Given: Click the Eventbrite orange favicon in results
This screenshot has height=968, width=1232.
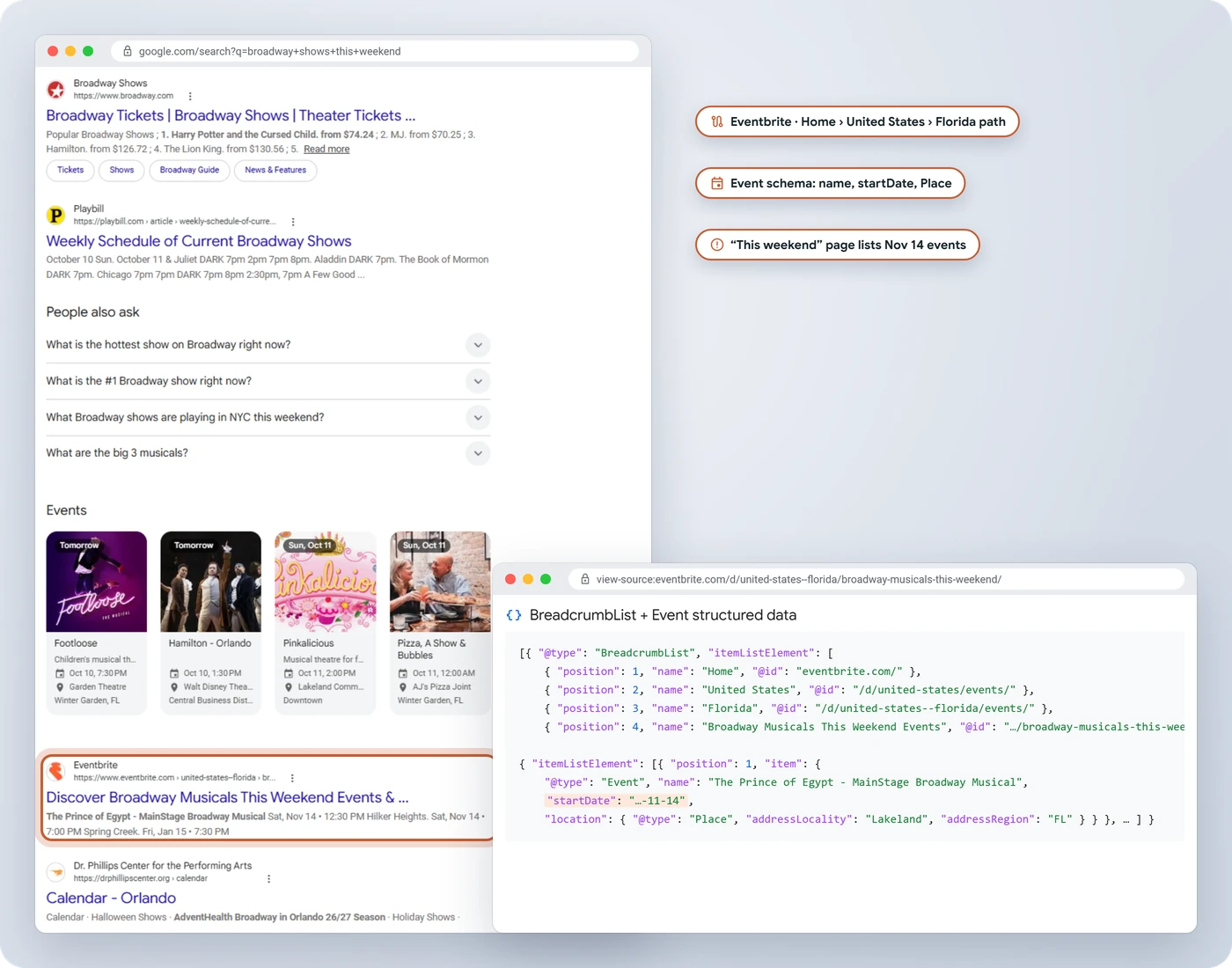Looking at the screenshot, I should pos(55,772).
